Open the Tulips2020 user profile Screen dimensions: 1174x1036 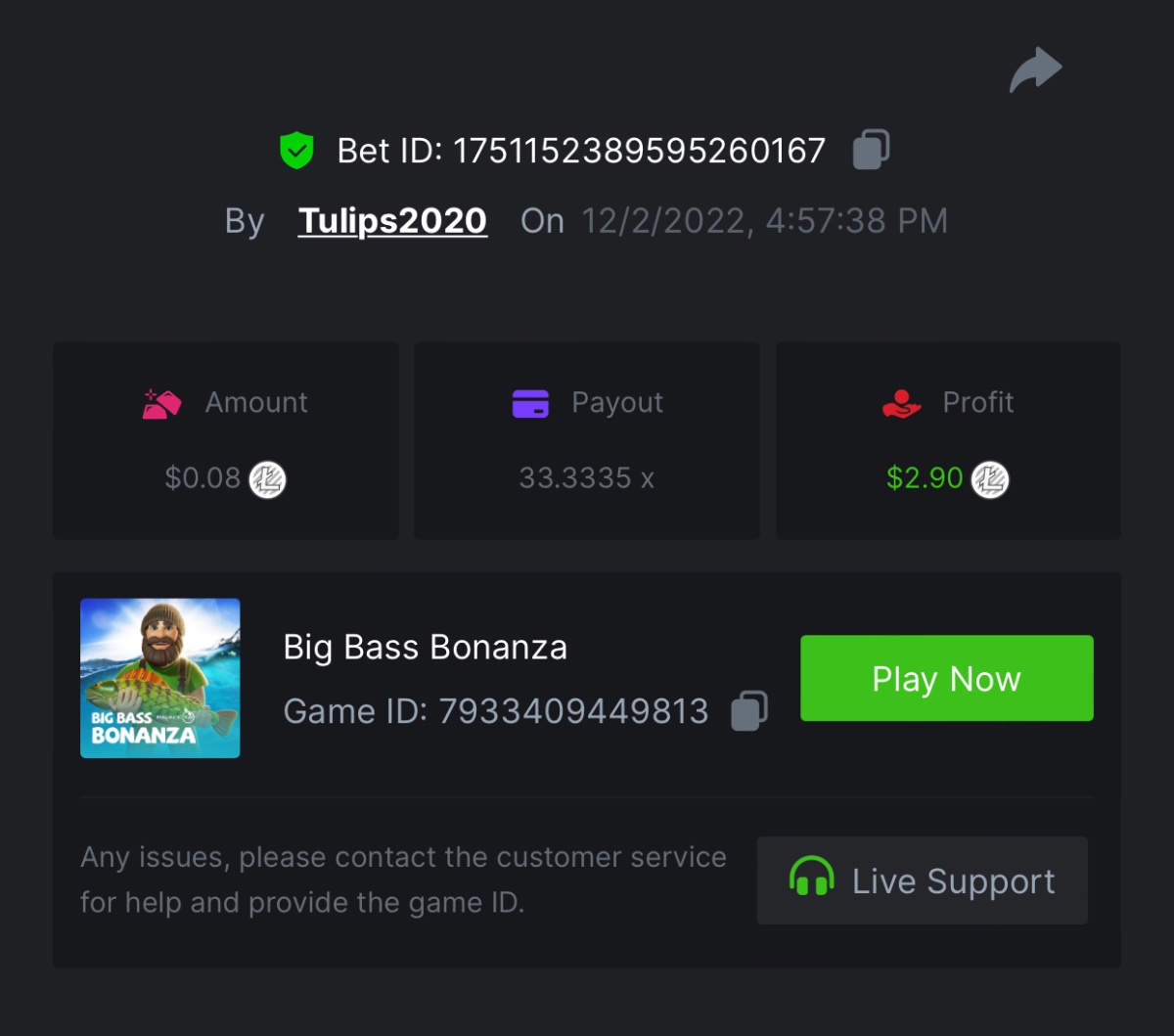click(392, 220)
